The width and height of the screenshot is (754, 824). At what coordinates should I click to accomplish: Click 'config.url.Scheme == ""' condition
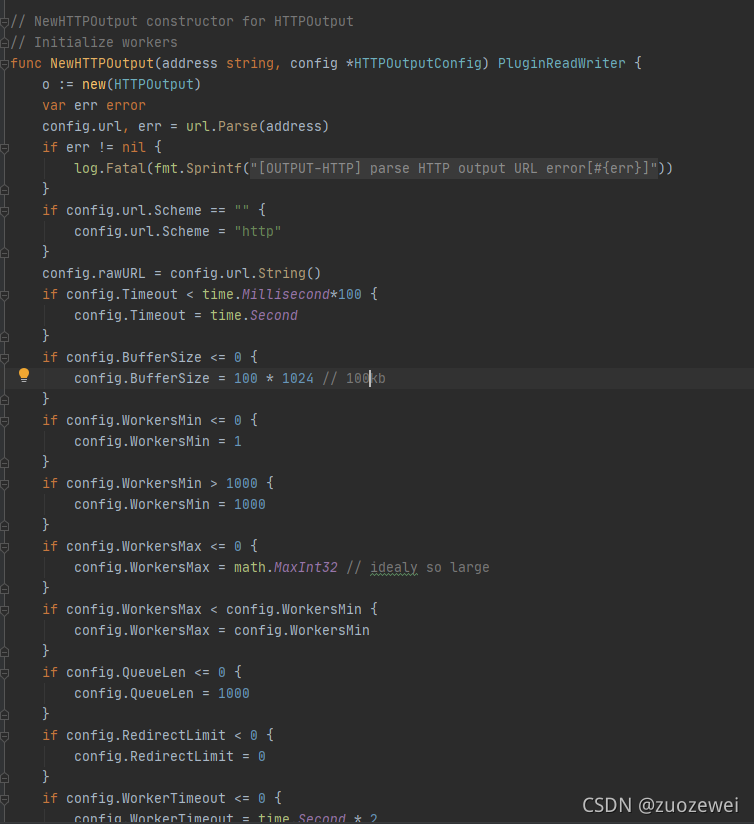[x=158, y=211]
